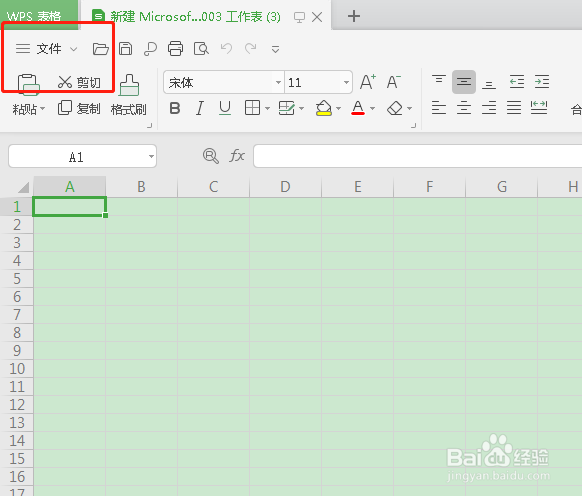582x496 pixels.
Task: Apply cell borders icon
Action: [252, 108]
